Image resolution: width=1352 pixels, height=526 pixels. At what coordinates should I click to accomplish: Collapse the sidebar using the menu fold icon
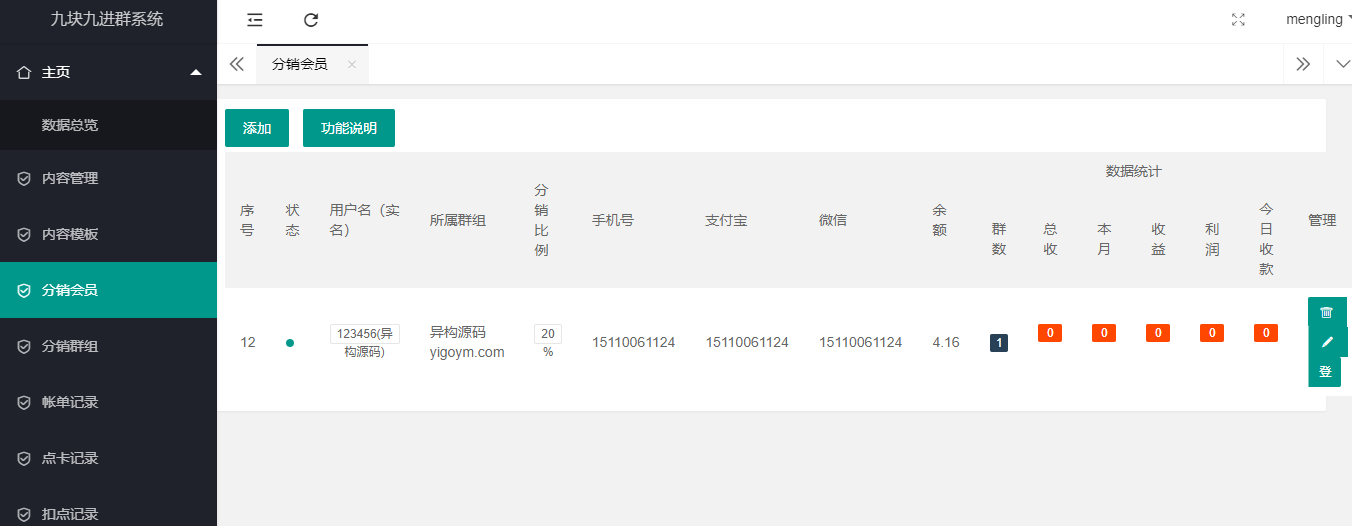coord(255,20)
